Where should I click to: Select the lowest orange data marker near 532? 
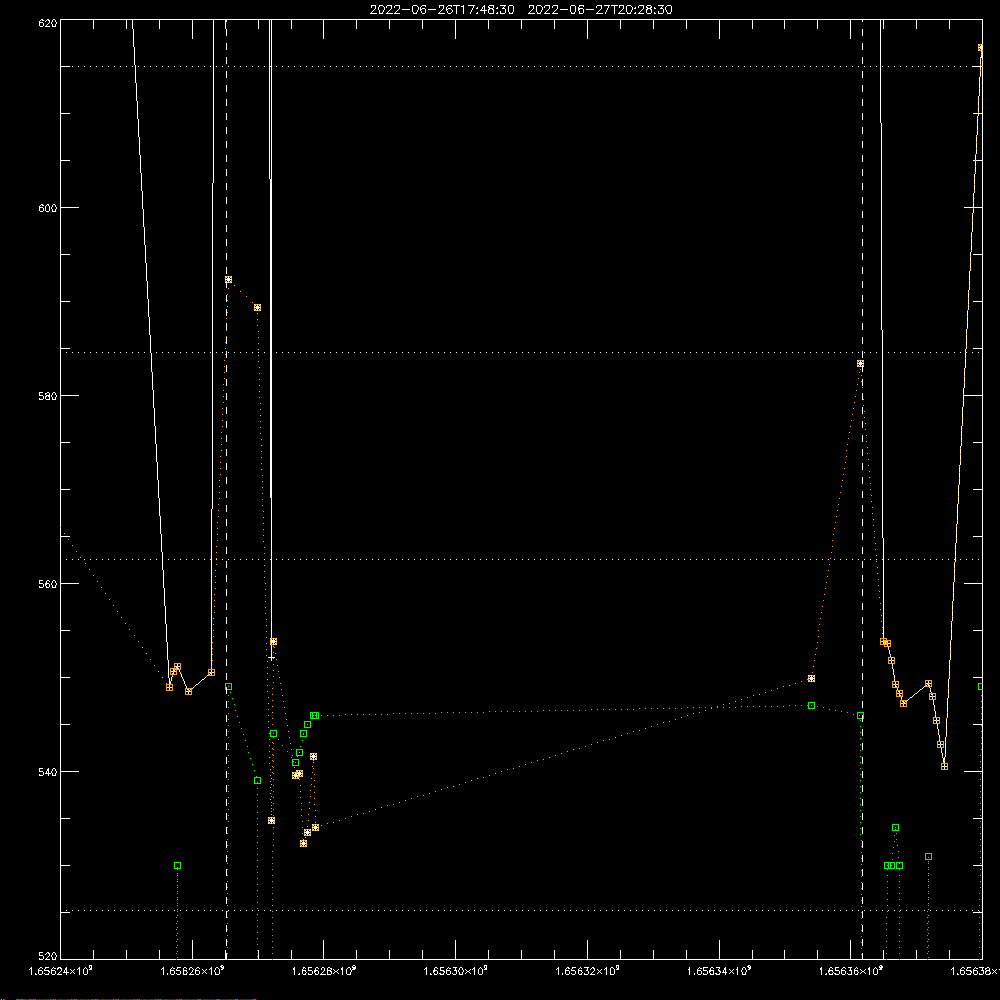click(x=304, y=844)
